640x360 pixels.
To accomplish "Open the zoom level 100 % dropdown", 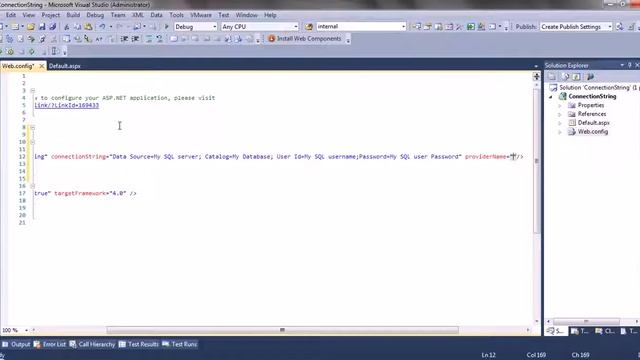I will pyautogui.click(x=27, y=330).
